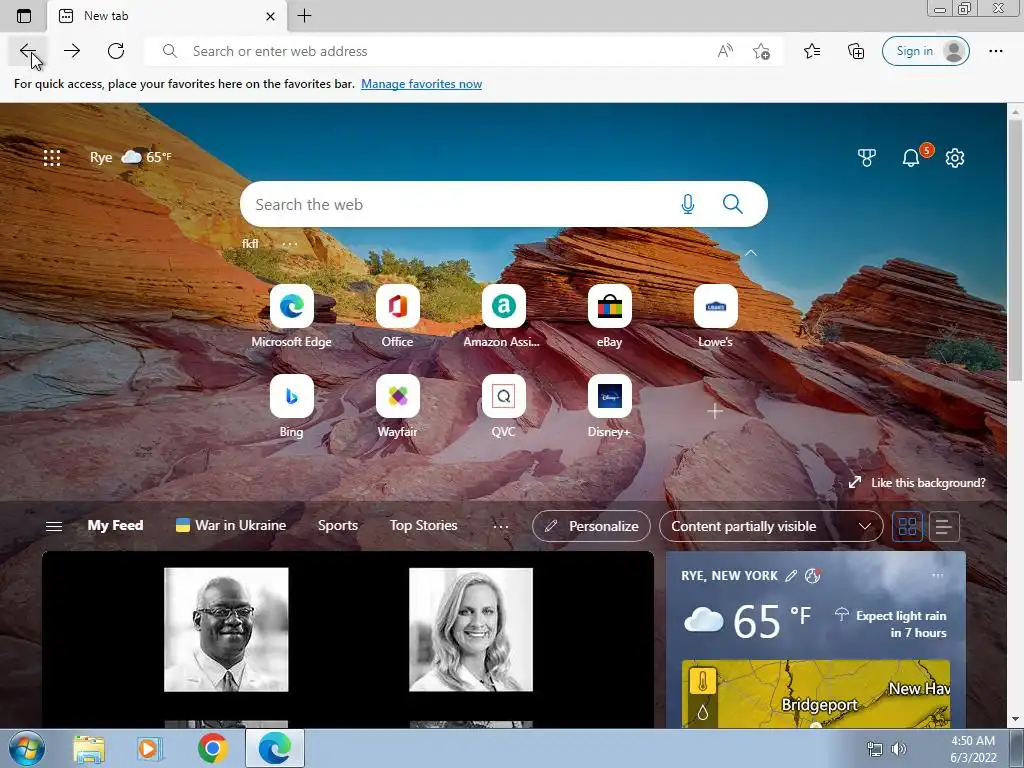Screen dimensions: 1024x768
Task: Open Windows Media Player from taskbar
Action: (x=150, y=749)
